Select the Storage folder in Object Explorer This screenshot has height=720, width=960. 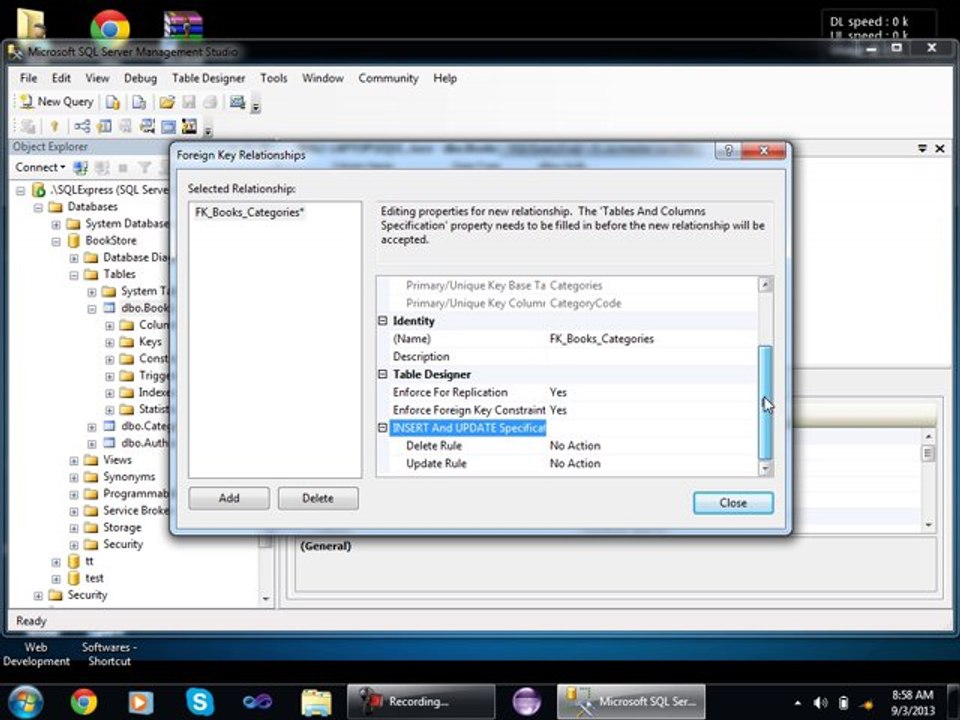click(121, 528)
